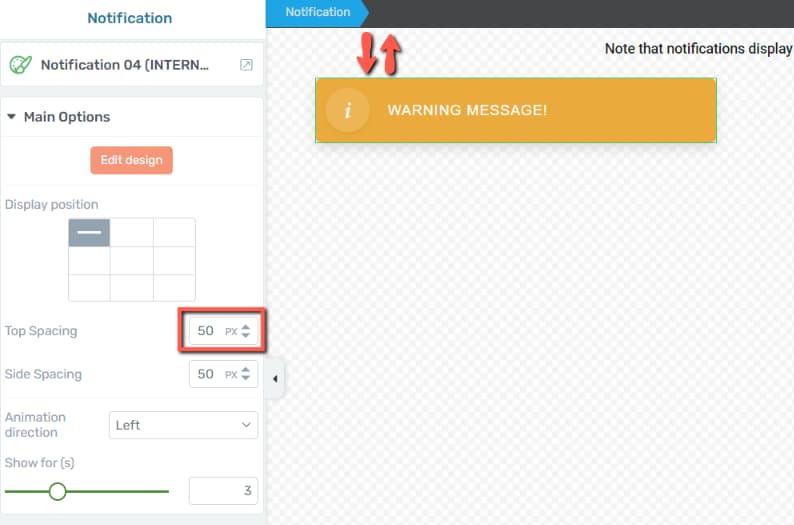Click the Show for seconds input field
The image size is (794, 525).
tap(223, 491)
